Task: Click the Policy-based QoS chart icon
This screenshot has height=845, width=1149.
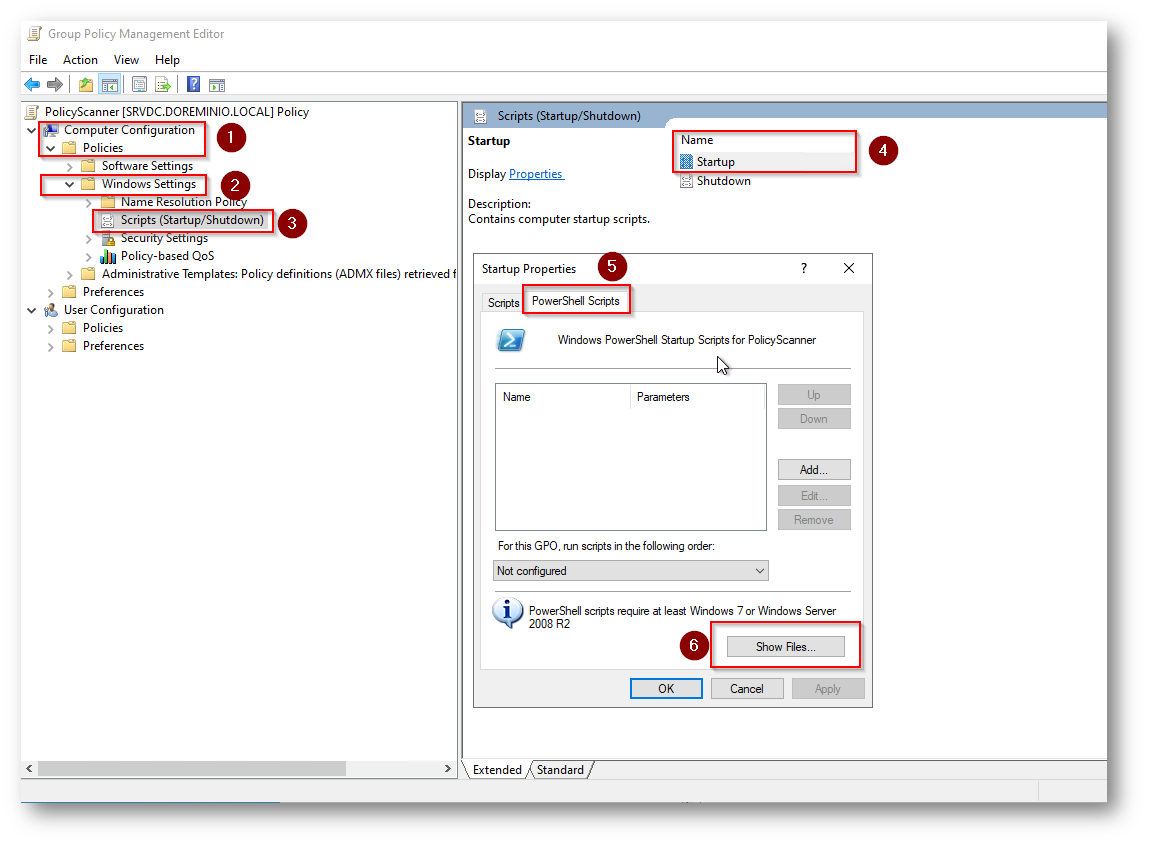Action: coord(108,257)
